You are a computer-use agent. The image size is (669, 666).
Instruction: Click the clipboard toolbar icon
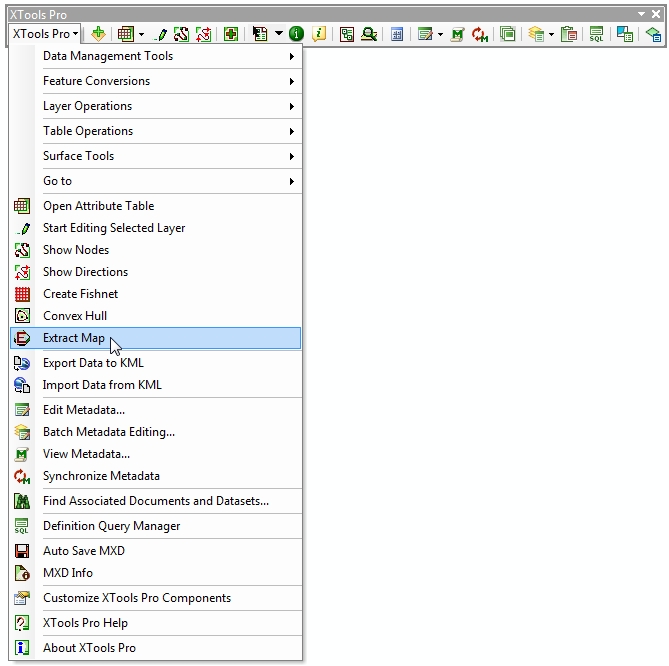[x=569, y=34]
